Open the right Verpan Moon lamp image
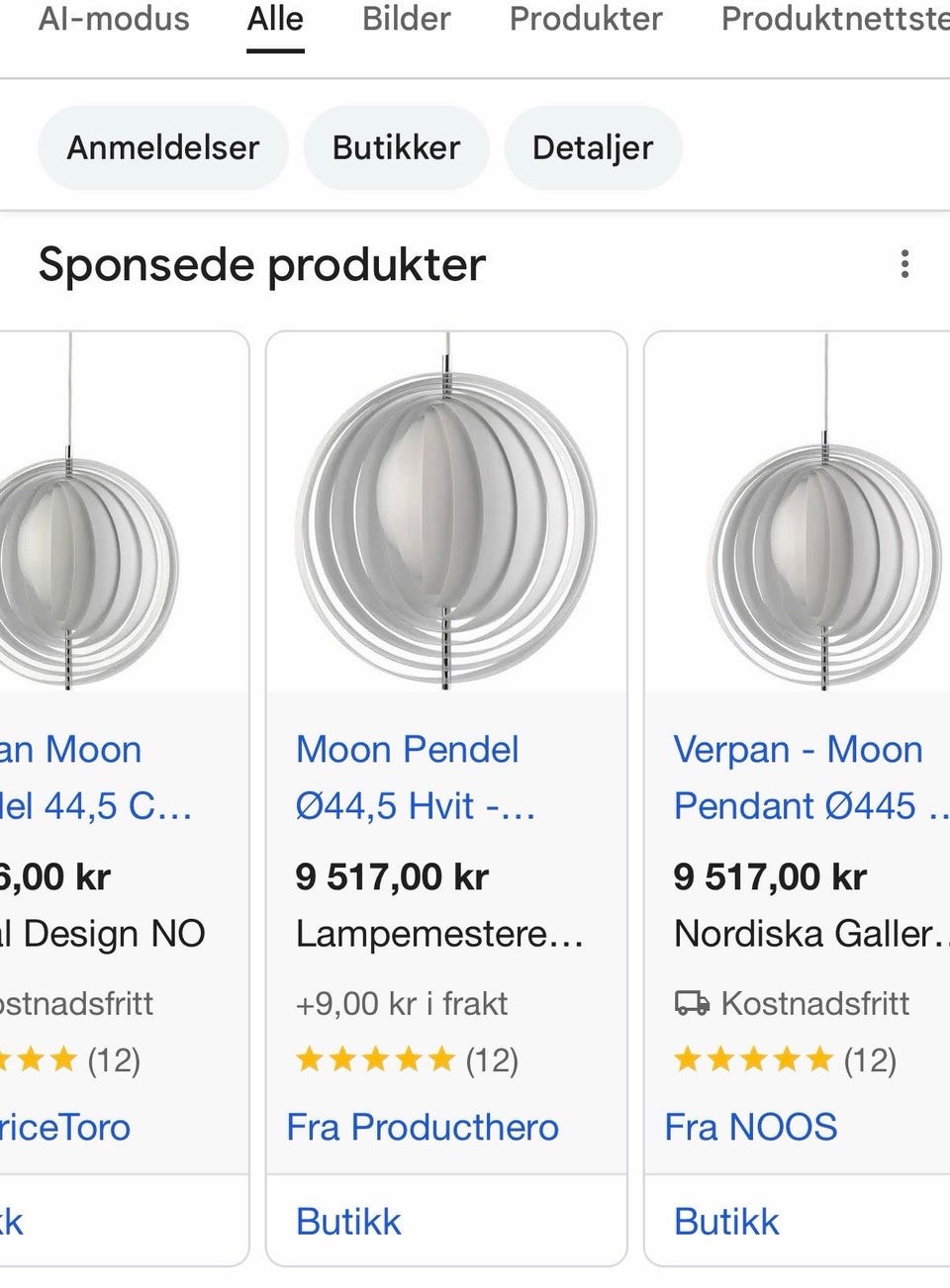The height and width of the screenshot is (1288, 950). tap(798, 511)
